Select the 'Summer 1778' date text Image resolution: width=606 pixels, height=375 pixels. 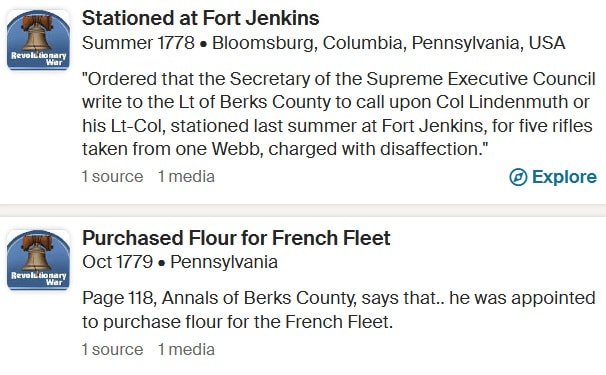coord(138,43)
